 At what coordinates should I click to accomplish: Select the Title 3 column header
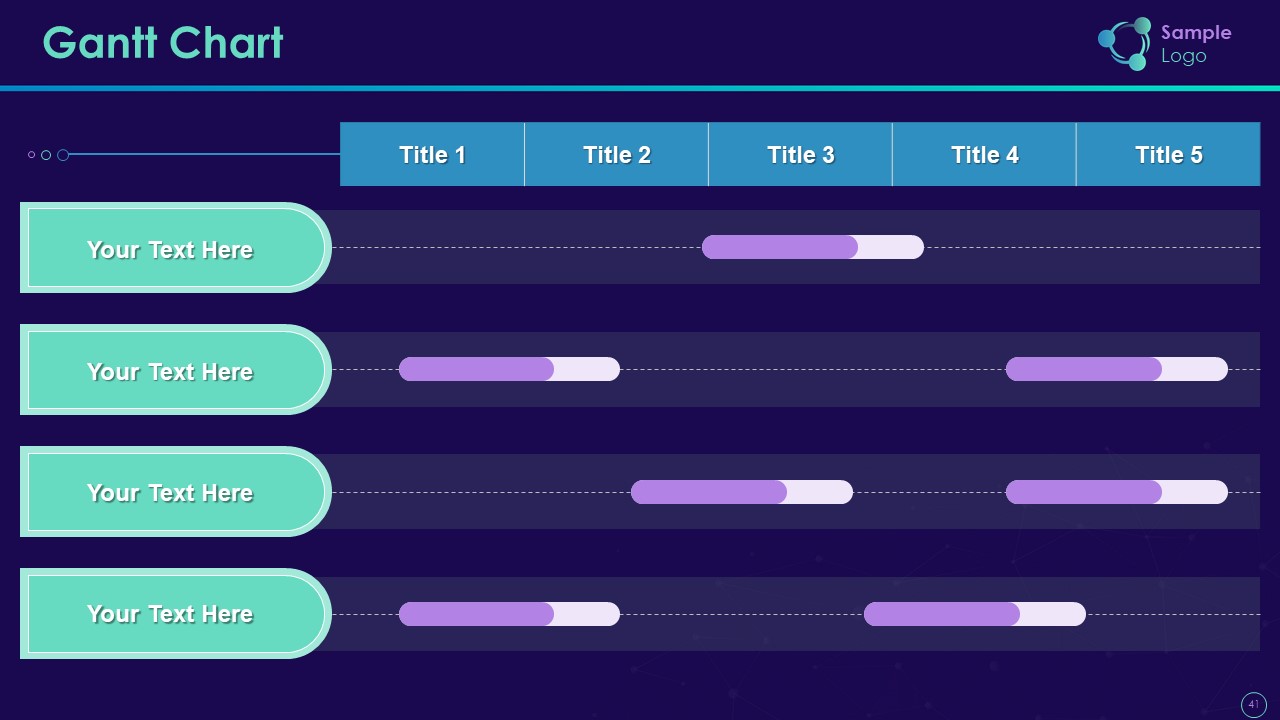(x=800, y=154)
